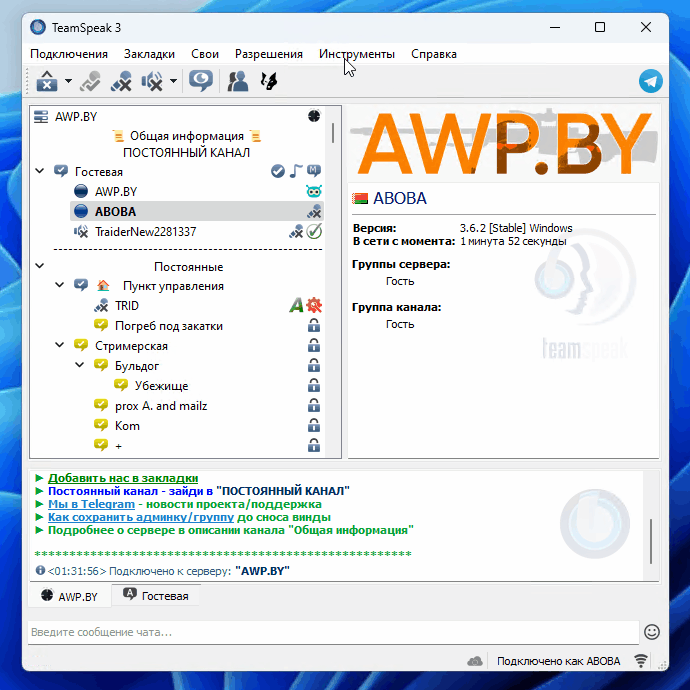Select user TRID in Пункт управления
The width and height of the screenshot is (690, 690).
[127, 306]
